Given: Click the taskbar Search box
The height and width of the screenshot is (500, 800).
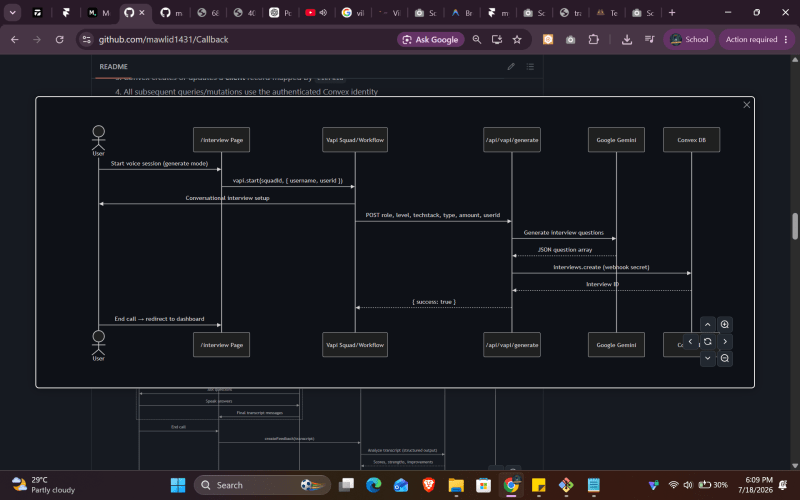Looking at the screenshot, I should 262,485.
